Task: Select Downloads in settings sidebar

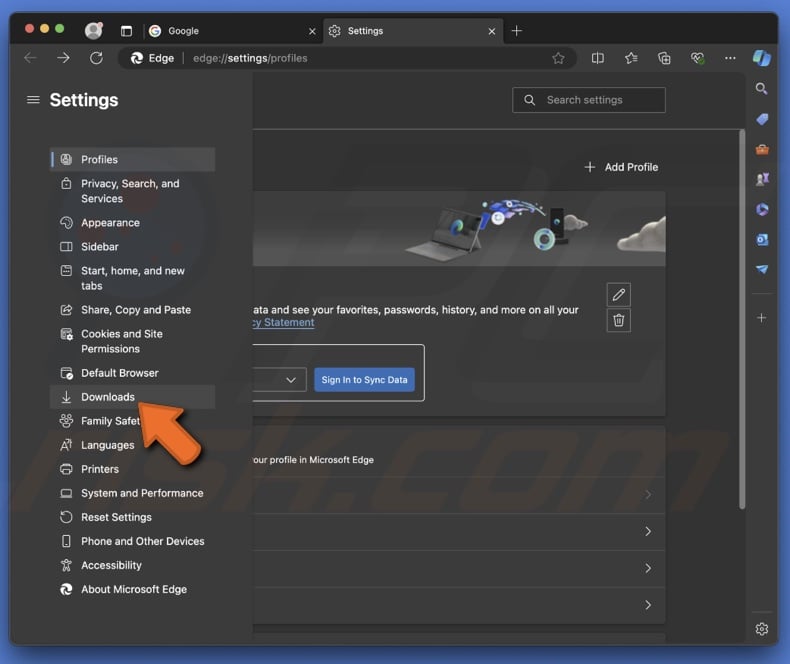Action: (108, 397)
